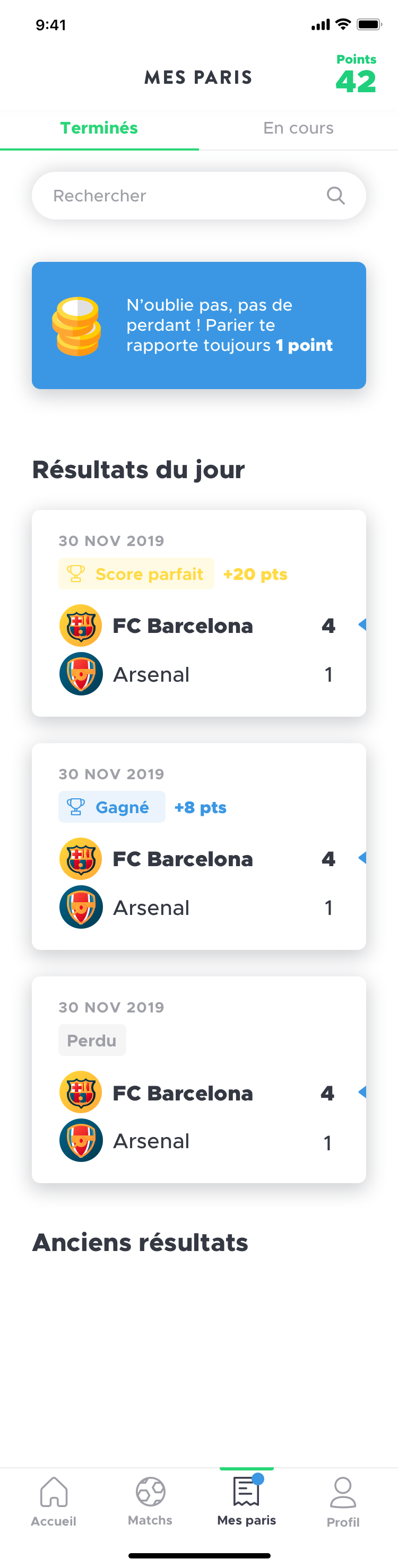Tap Mes paris receipt icon
Image resolution: width=398 pixels, height=1568 pixels.
[x=246, y=1492]
